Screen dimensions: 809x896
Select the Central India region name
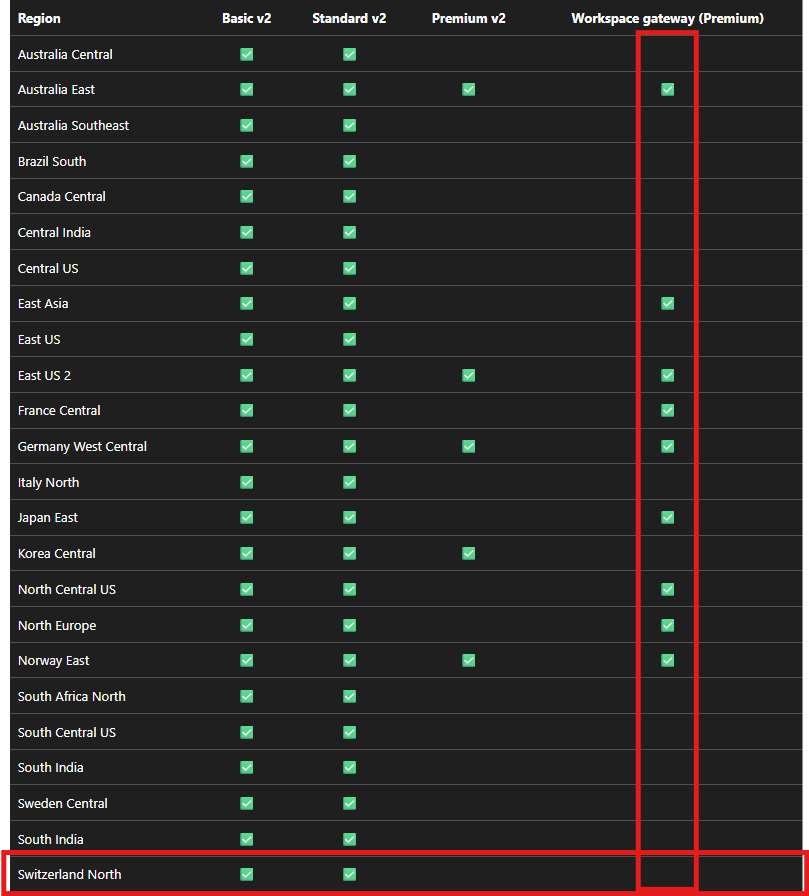54,233
